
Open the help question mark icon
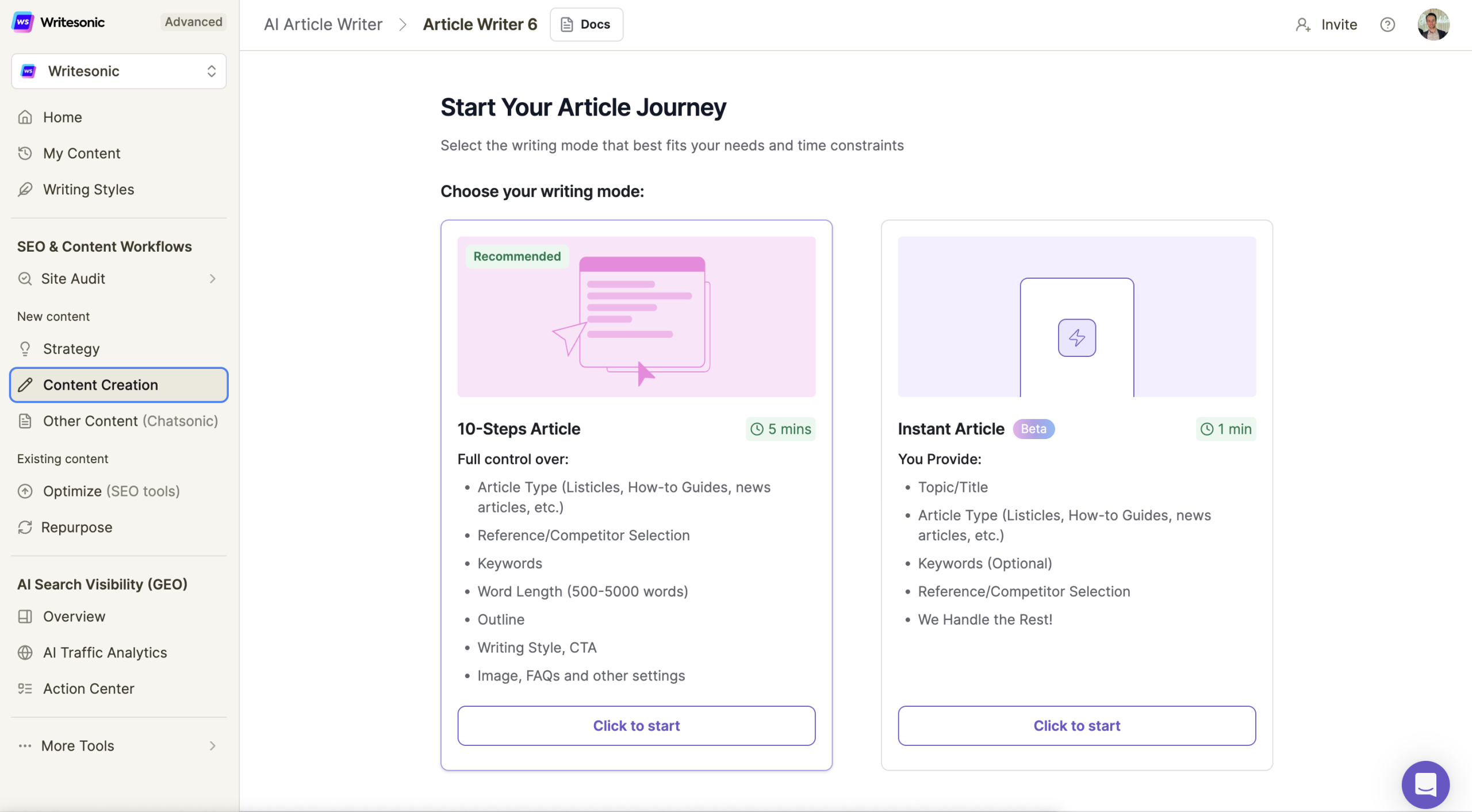click(1387, 24)
